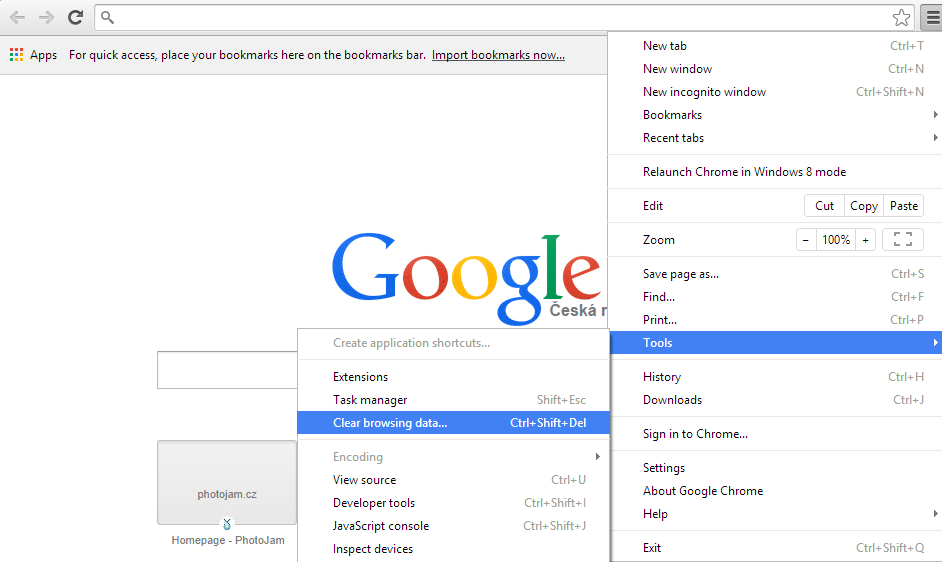Viewport: 942px width, 562px height.
Task: Click the browser back arrow icon
Action: 17,17
